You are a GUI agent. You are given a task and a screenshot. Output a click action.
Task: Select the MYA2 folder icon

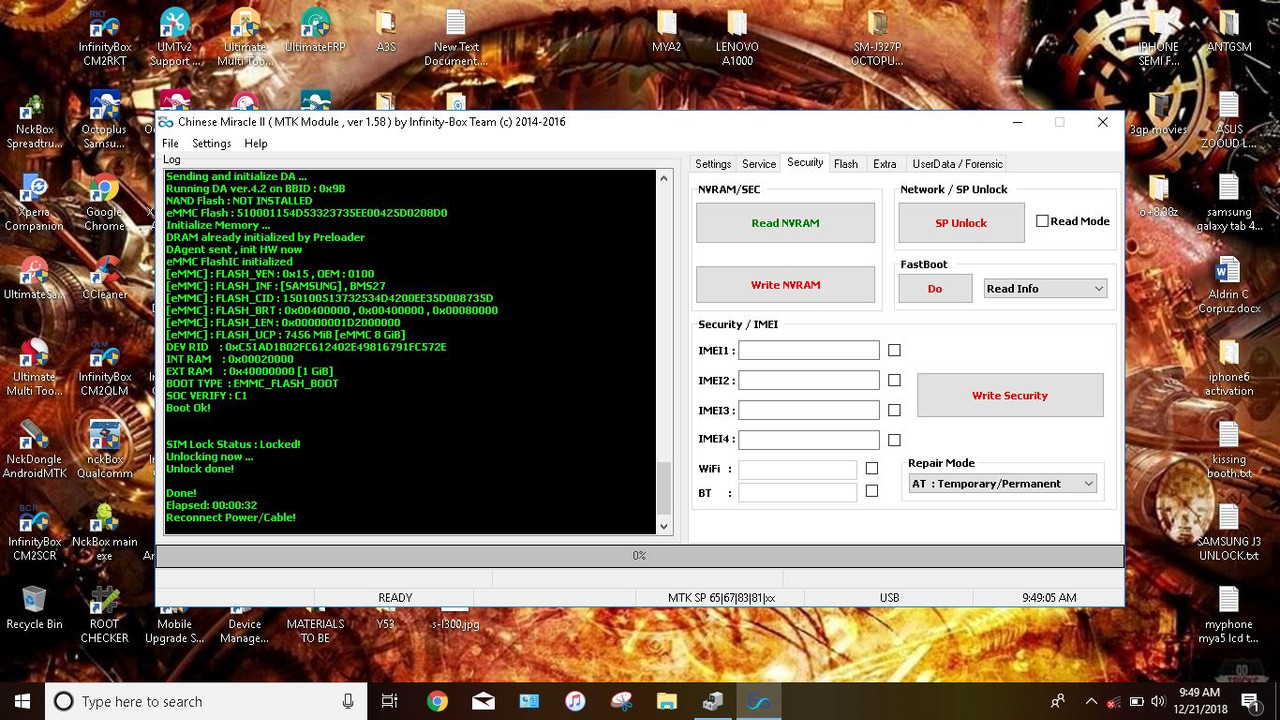666,31
